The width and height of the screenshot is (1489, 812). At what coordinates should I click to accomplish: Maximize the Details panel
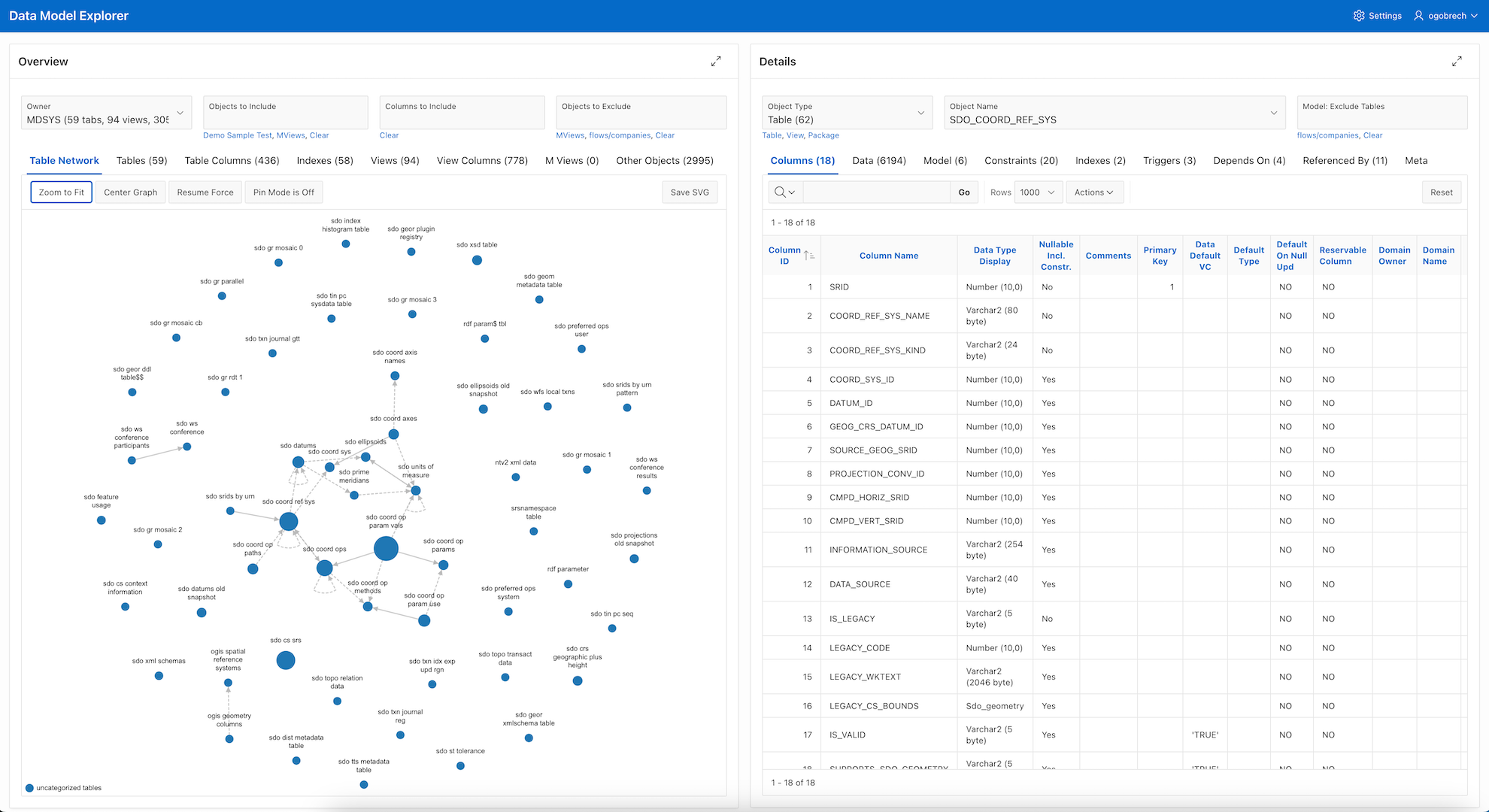(1456, 62)
